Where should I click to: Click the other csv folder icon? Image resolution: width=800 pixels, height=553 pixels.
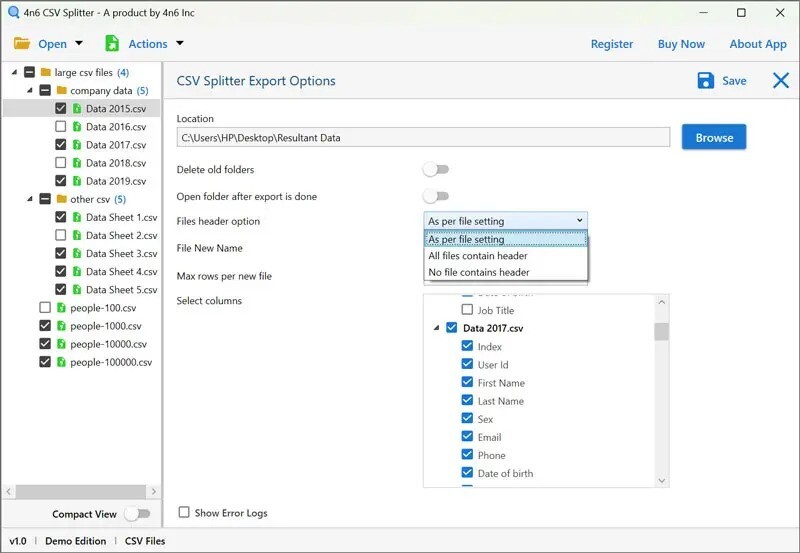[x=62, y=199]
